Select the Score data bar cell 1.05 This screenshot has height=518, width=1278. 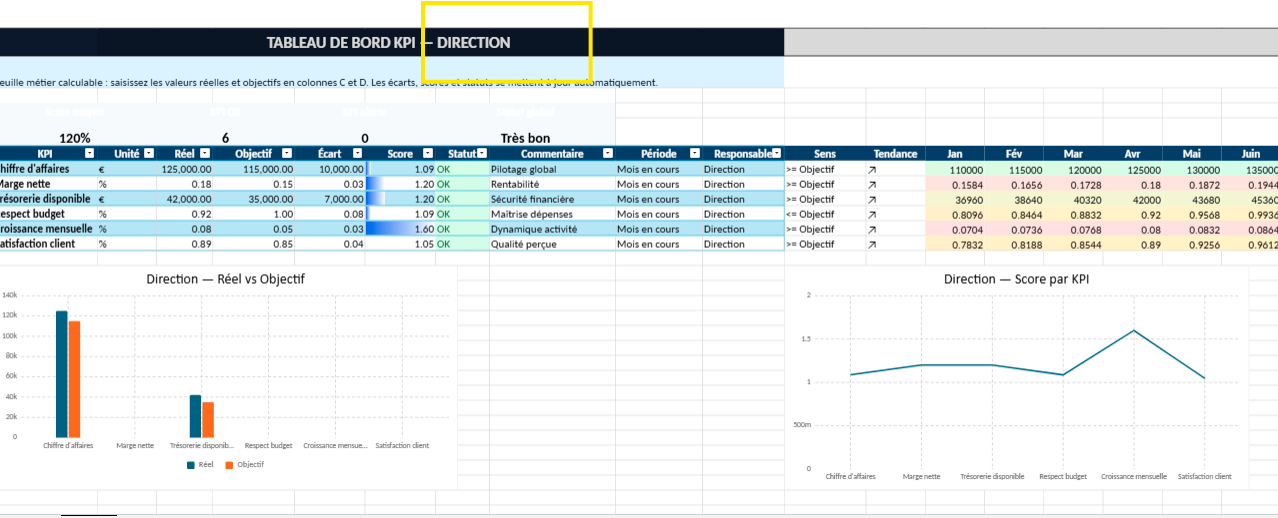(401, 244)
